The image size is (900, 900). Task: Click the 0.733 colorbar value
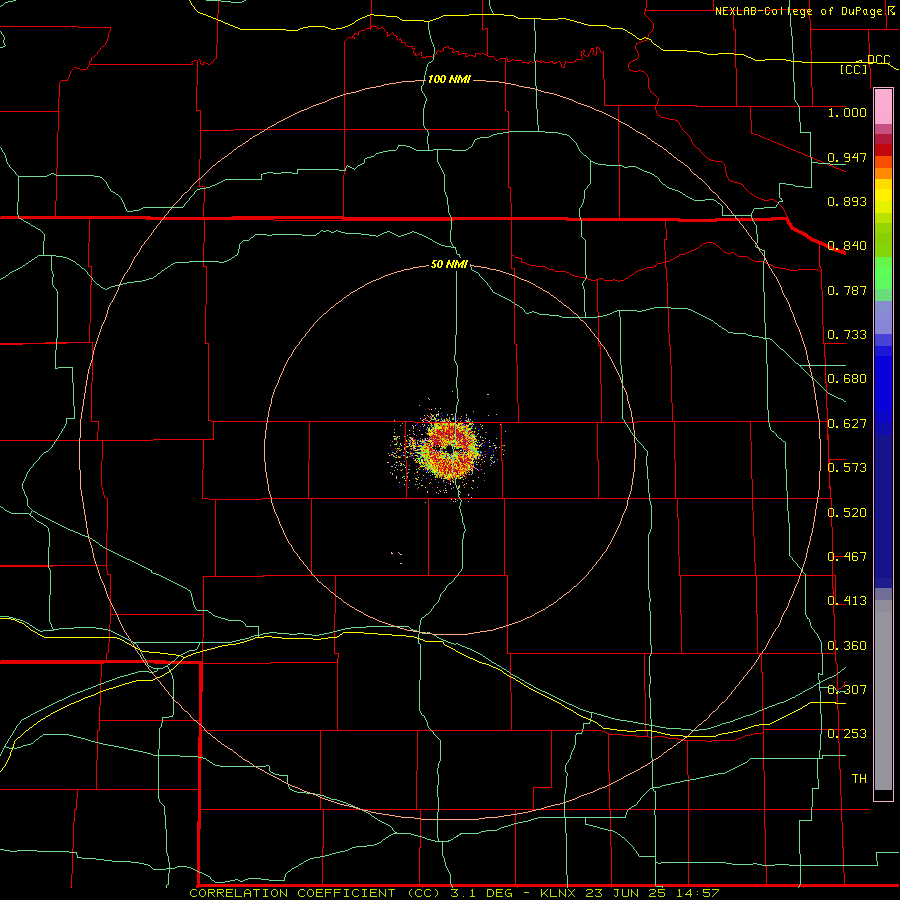pos(847,335)
